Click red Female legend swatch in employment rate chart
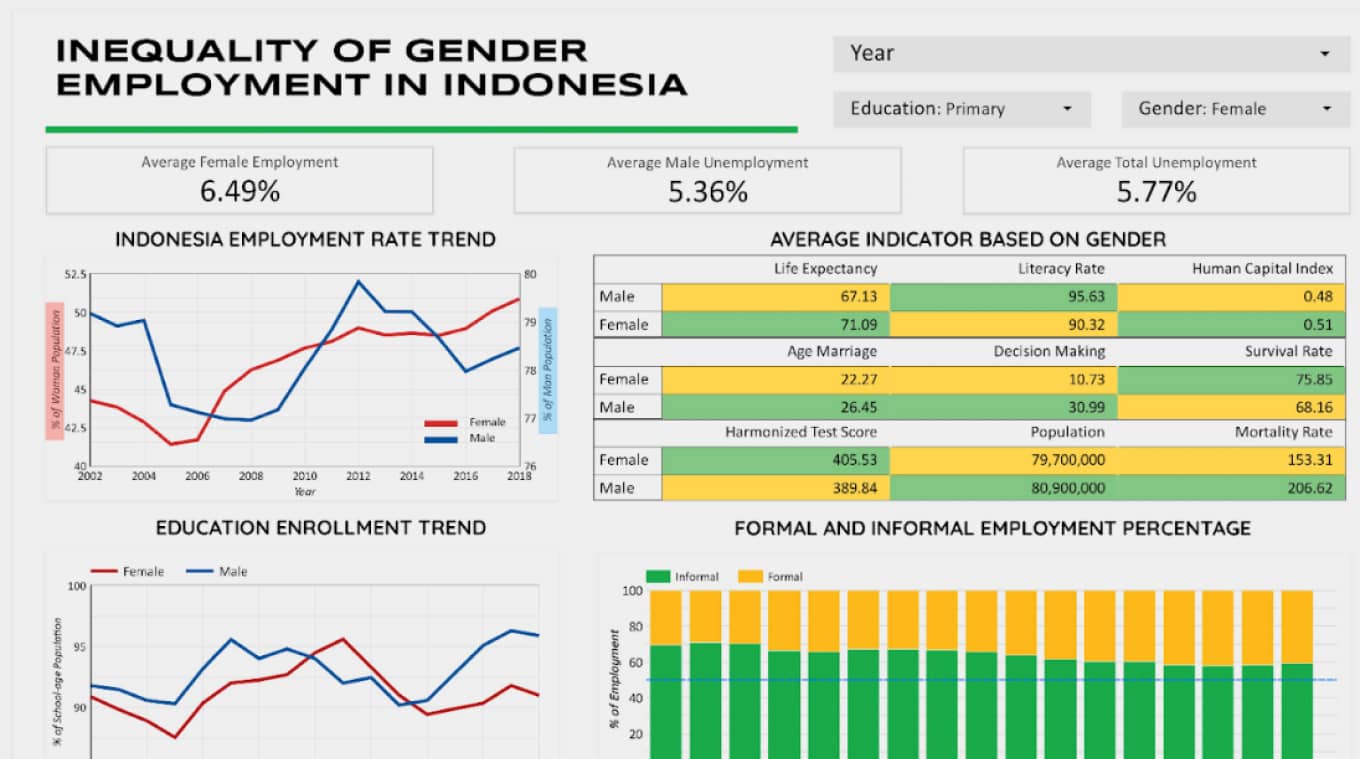 (441, 423)
